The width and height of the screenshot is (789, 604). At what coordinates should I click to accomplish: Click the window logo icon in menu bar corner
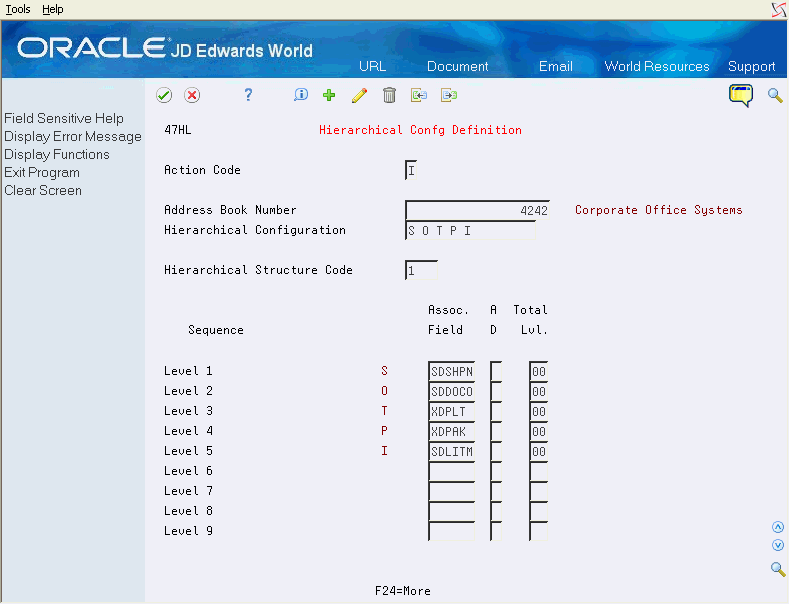[x=779, y=10]
